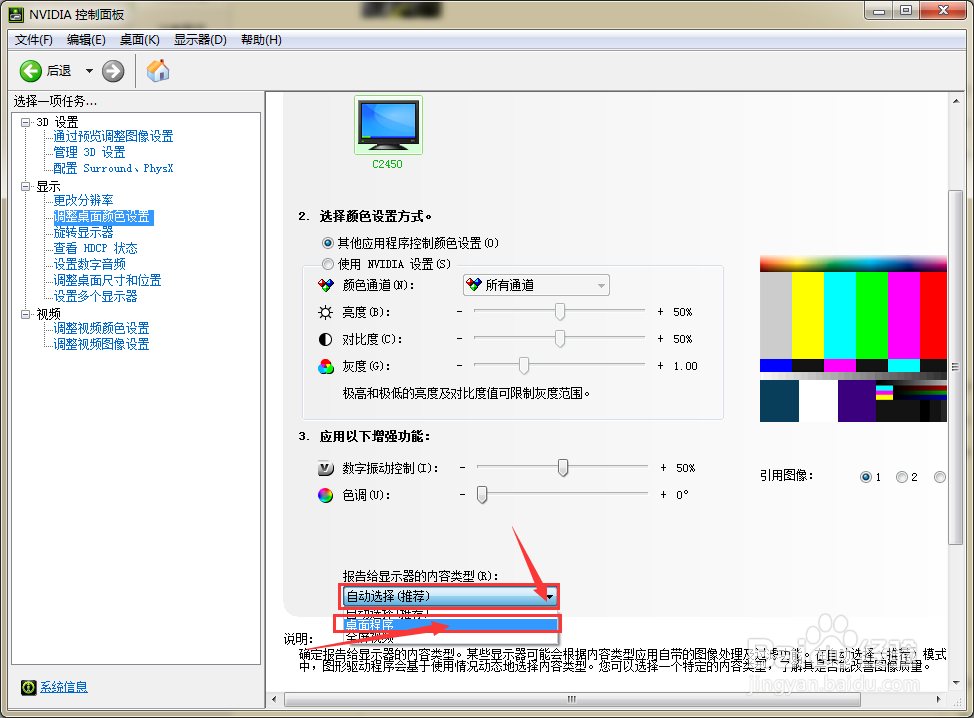Click the green Back arrow icon

pyautogui.click(x=30, y=71)
